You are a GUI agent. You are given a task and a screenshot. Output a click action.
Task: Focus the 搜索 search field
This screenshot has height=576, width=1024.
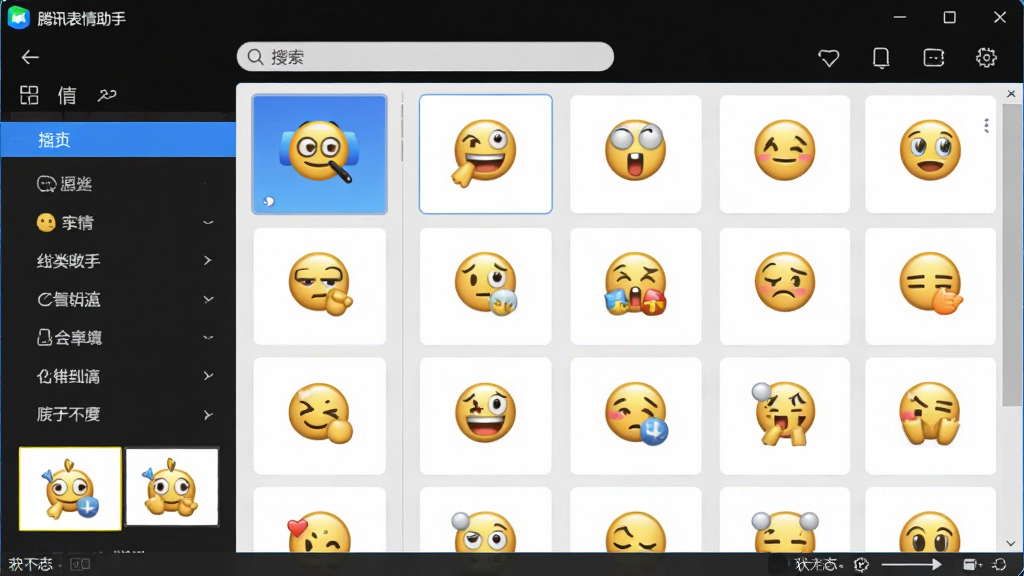tap(425, 57)
